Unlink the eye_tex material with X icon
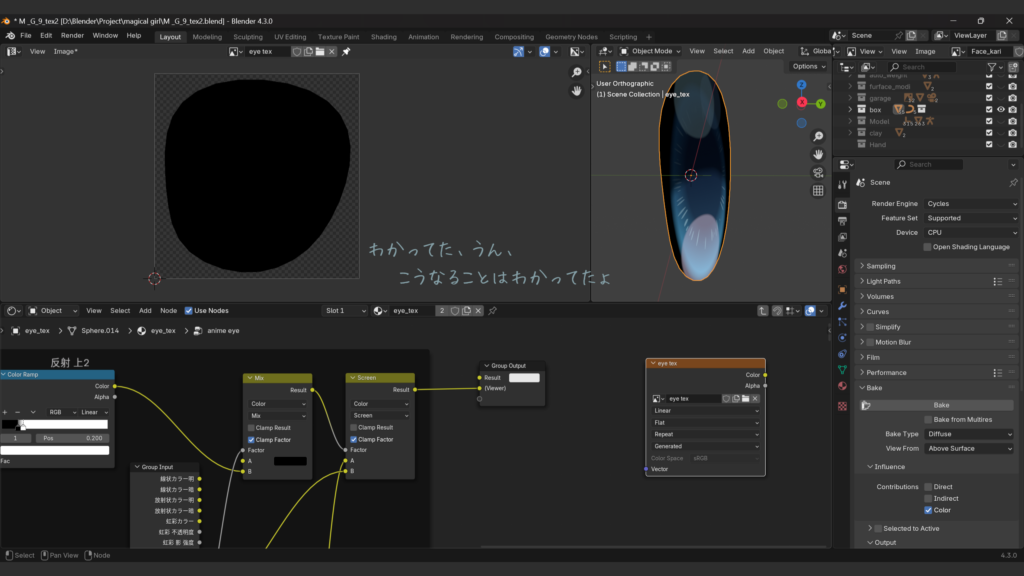 479,311
